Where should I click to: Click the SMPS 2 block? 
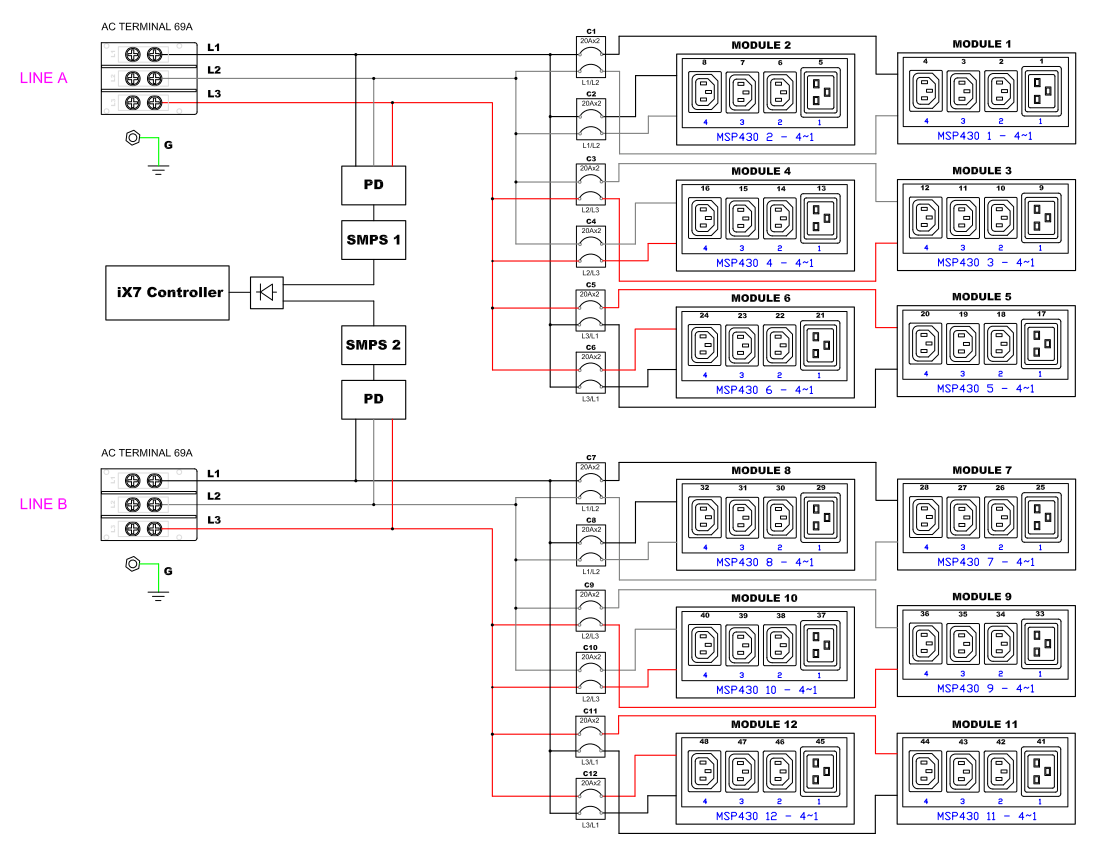coord(374,345)
